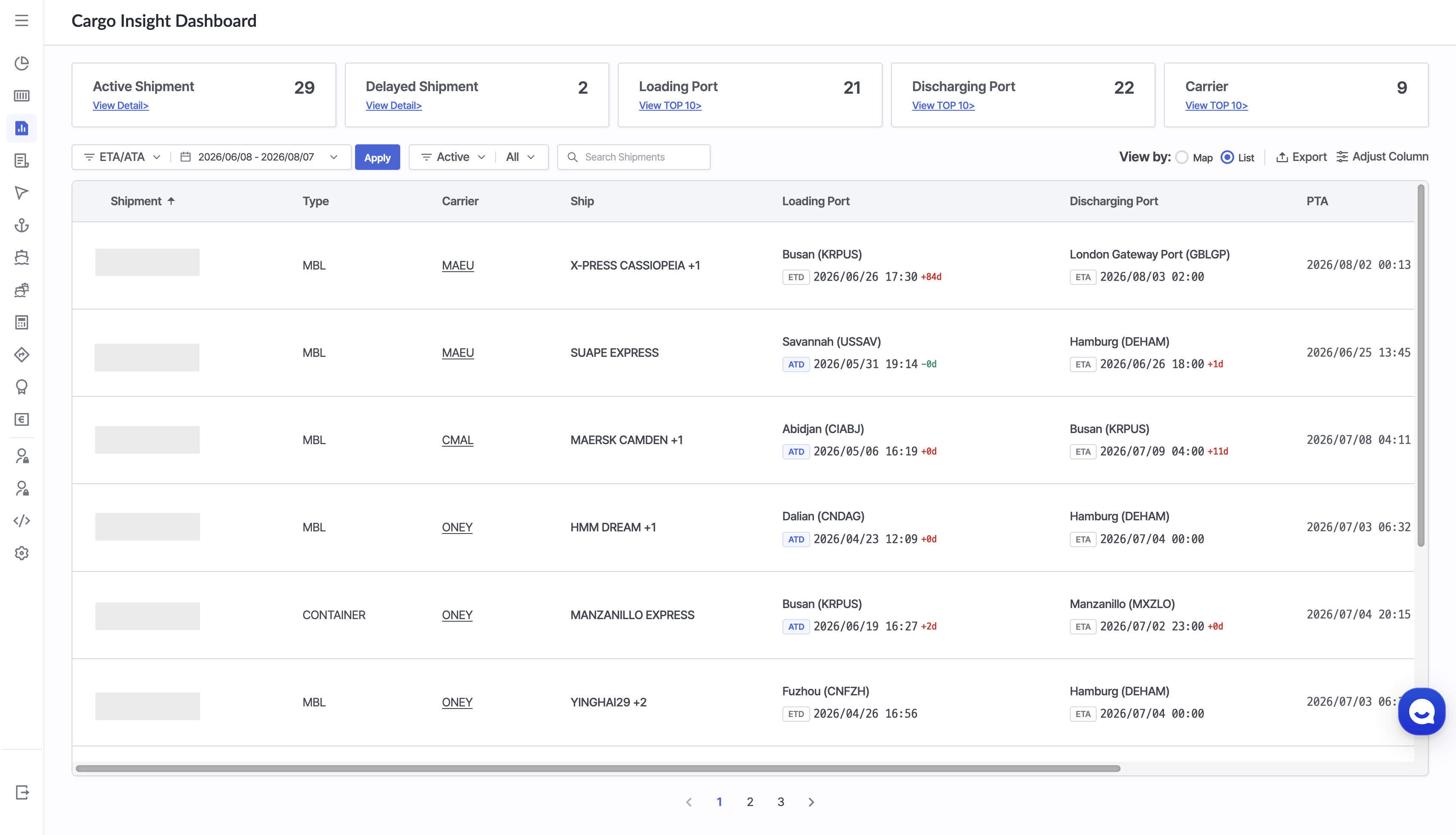Click the calendar icon in date range

[186, 157]
